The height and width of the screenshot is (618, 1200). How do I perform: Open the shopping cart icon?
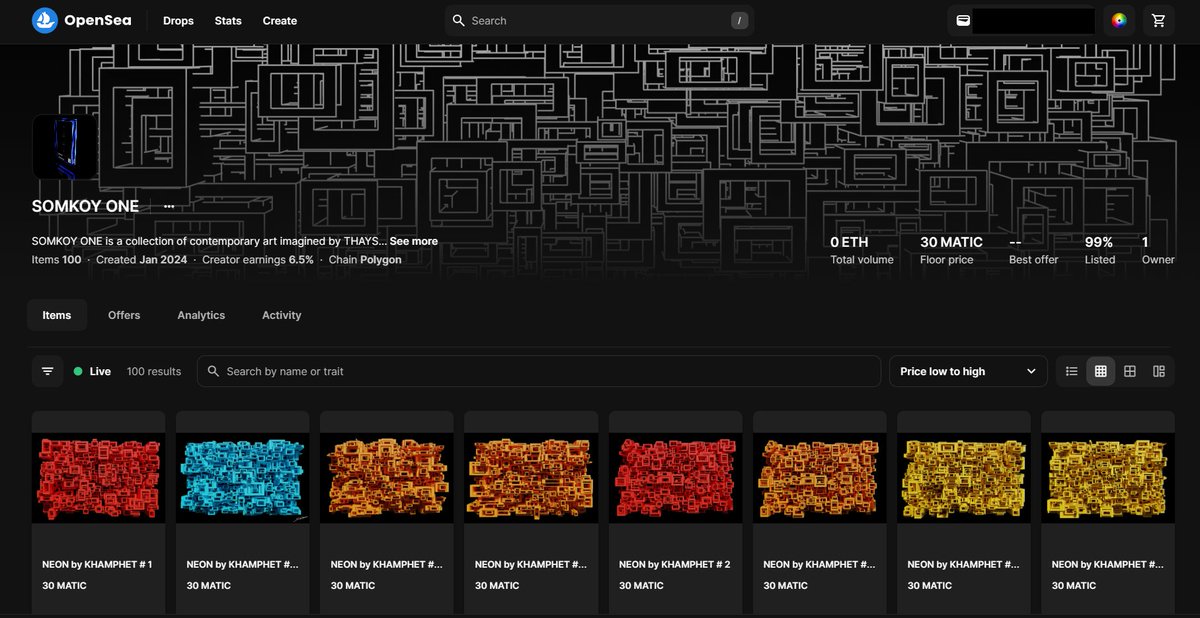point(1159,20)
